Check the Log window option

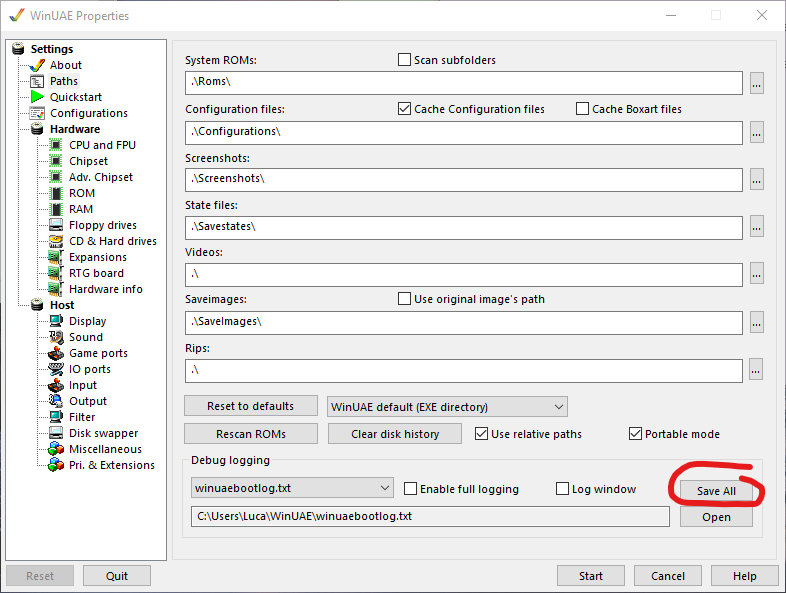pos(562,489)
